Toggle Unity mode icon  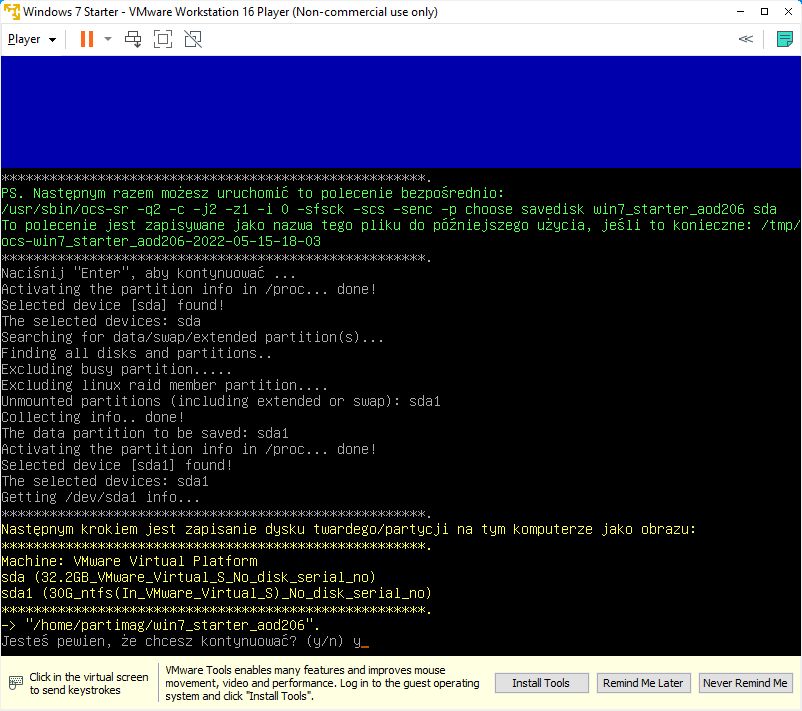pos(193,39)
